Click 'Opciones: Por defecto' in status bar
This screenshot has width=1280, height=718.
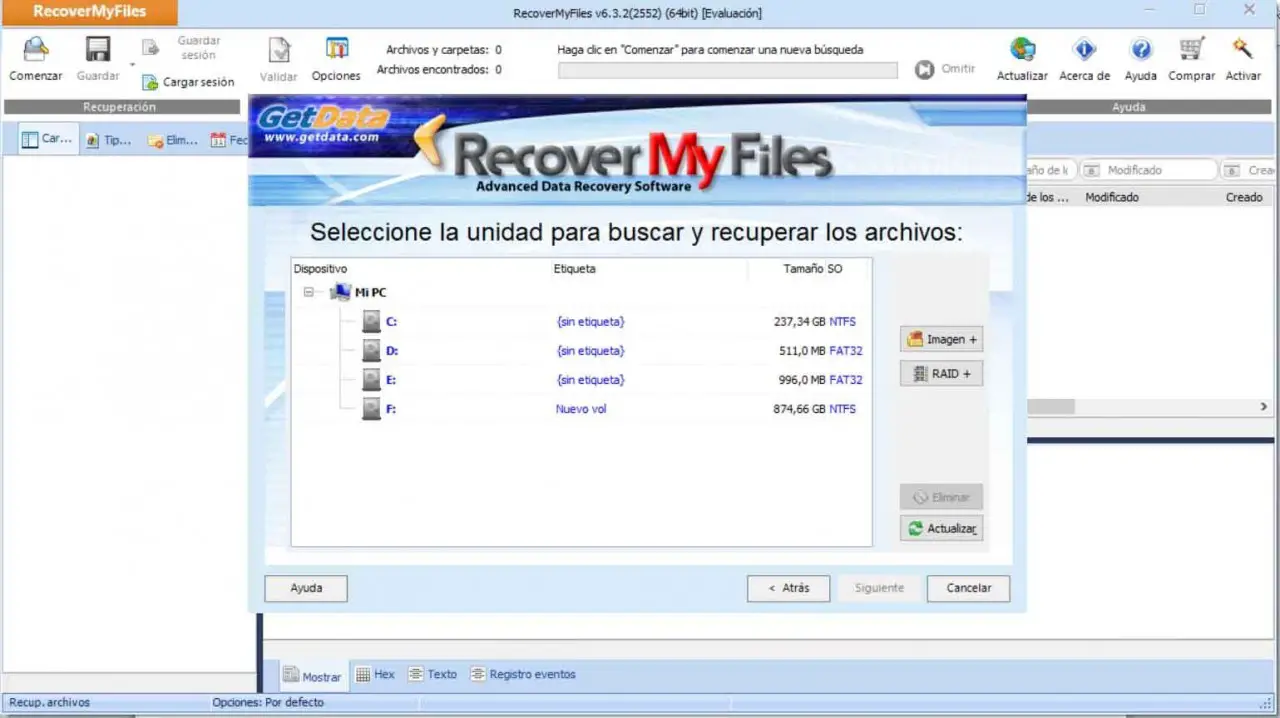point(268,702)
